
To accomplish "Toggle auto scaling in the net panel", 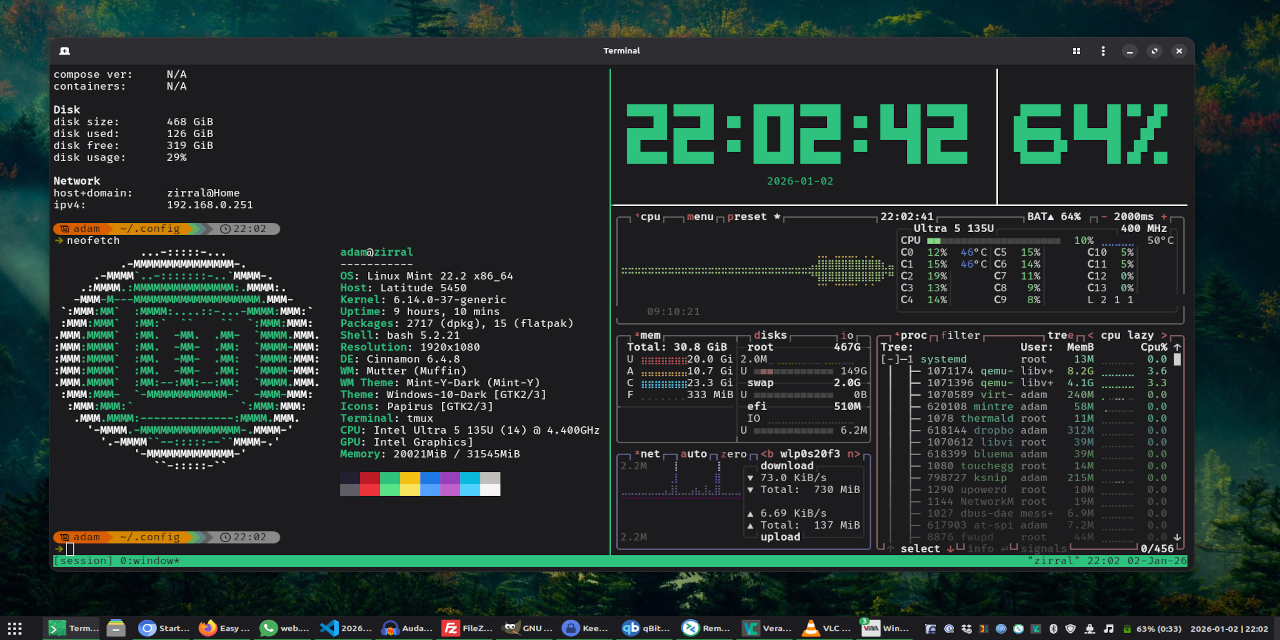I will 694,454.
